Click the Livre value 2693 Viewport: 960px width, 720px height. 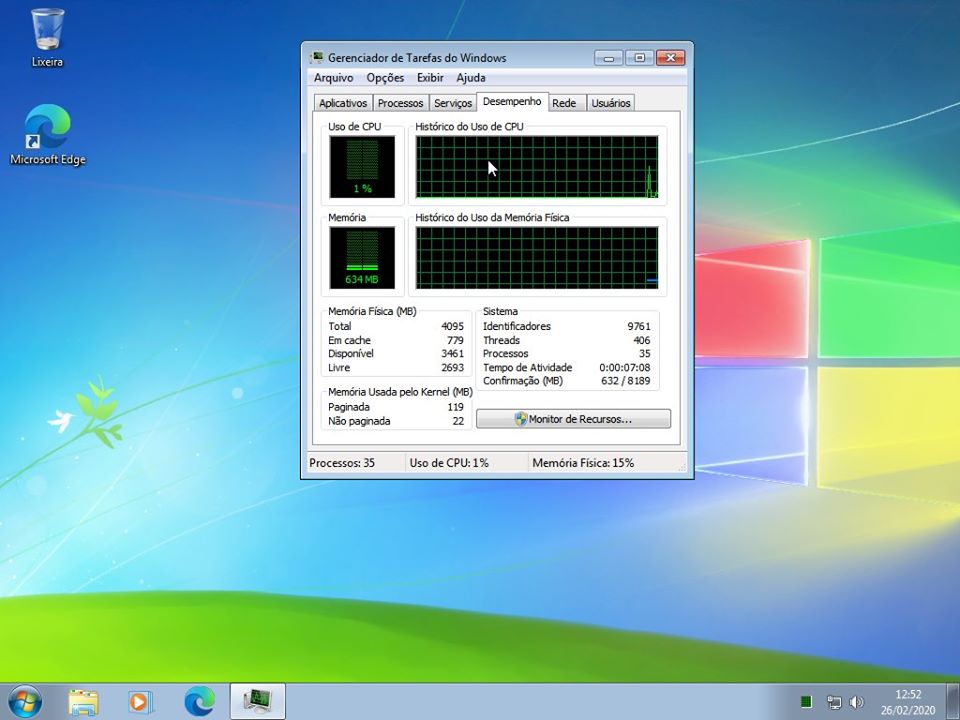pyautogui.click(x=452, y=368)
